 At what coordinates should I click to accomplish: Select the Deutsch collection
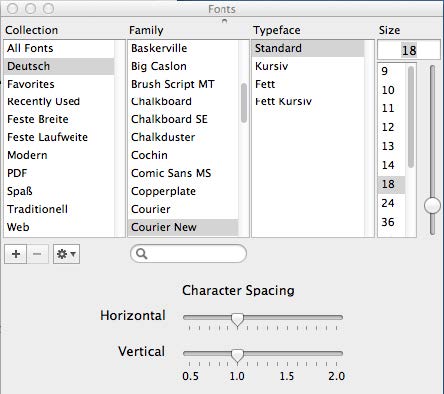(59, 66)
